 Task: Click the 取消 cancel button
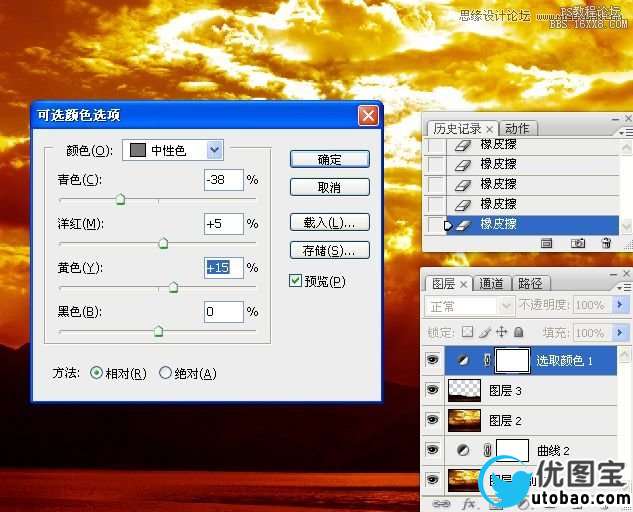(329, 187)
